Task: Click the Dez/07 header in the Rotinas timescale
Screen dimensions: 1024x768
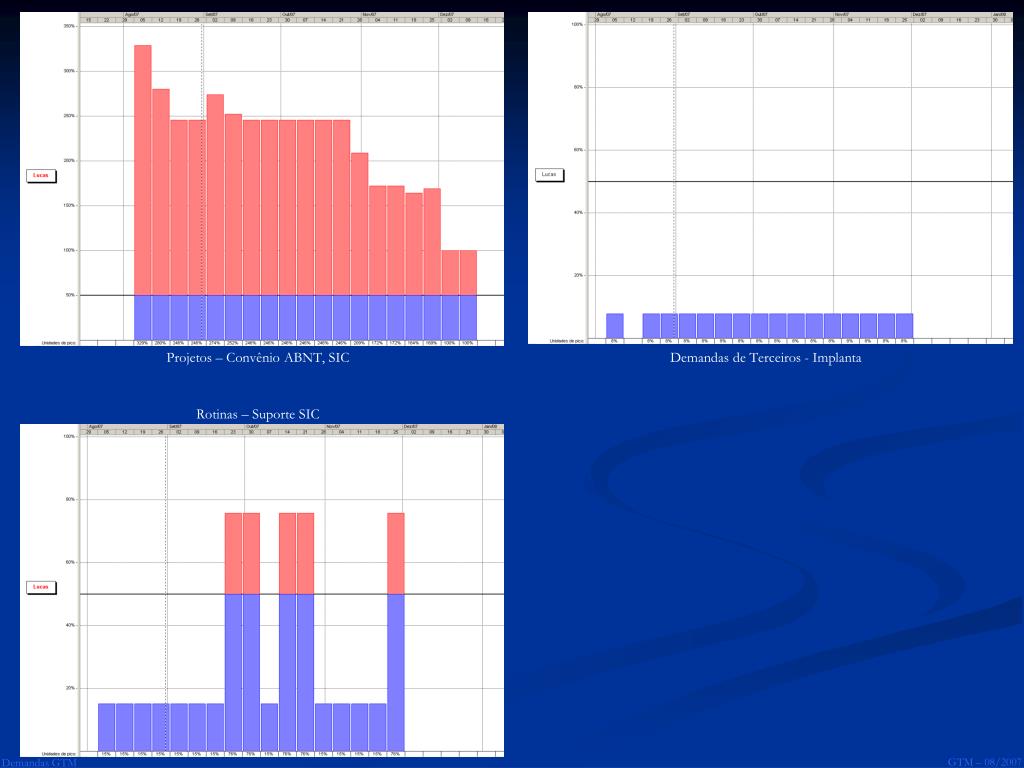Action: (x=410, y=426)
